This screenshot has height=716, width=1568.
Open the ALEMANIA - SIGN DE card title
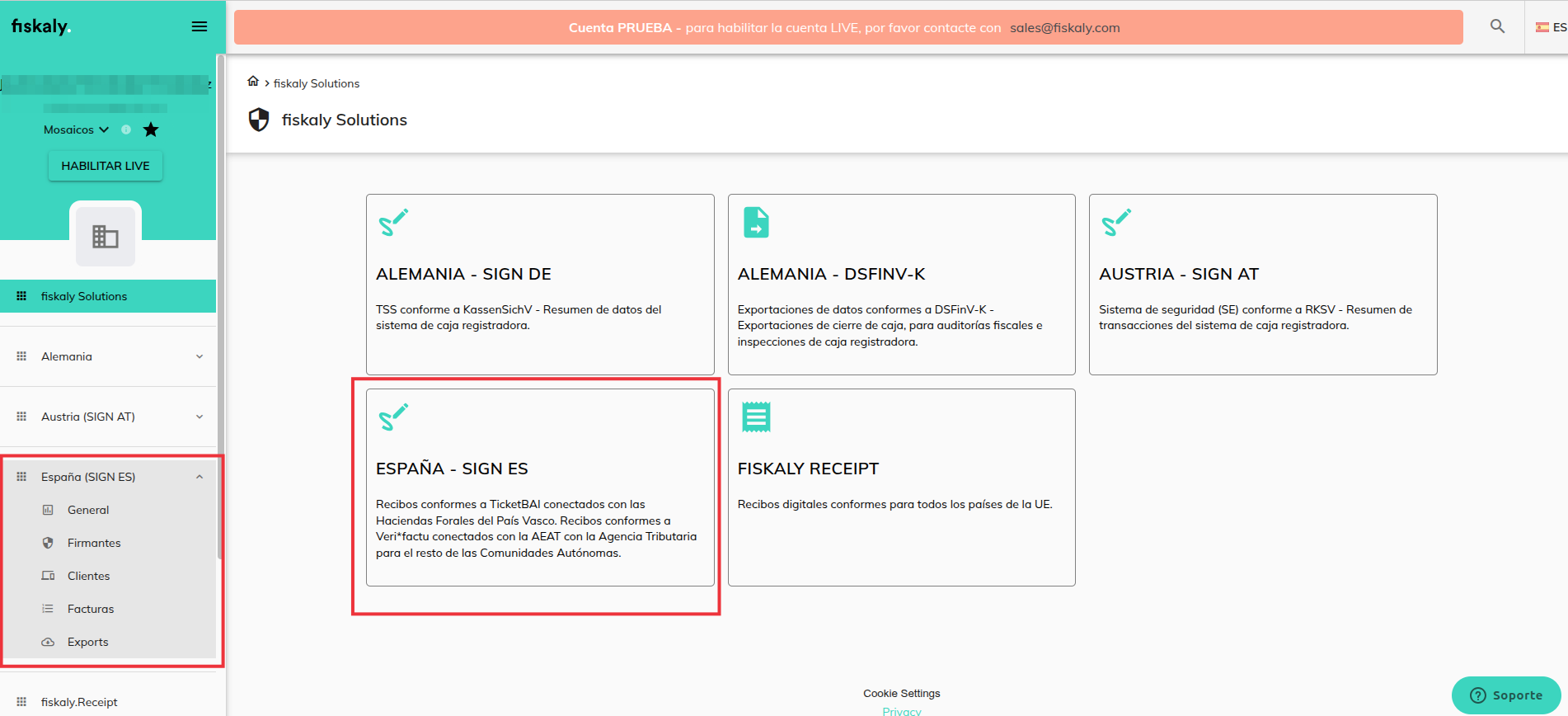464,274
